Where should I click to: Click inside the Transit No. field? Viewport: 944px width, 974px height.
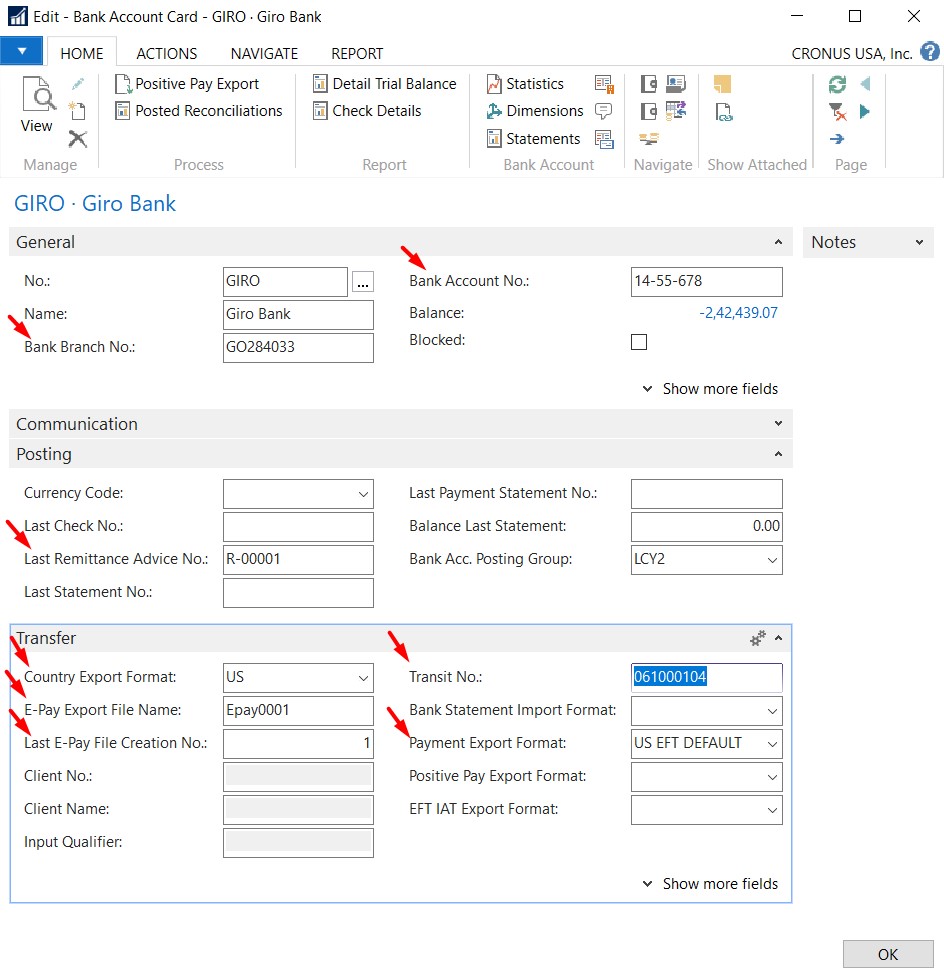[705, 677]
